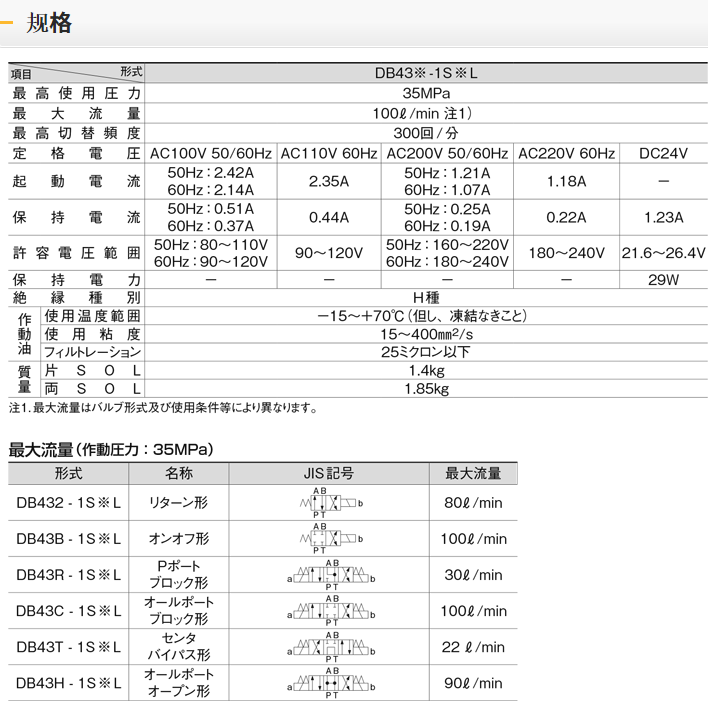Click the AC220V 60Hz column header

(566, 153)
